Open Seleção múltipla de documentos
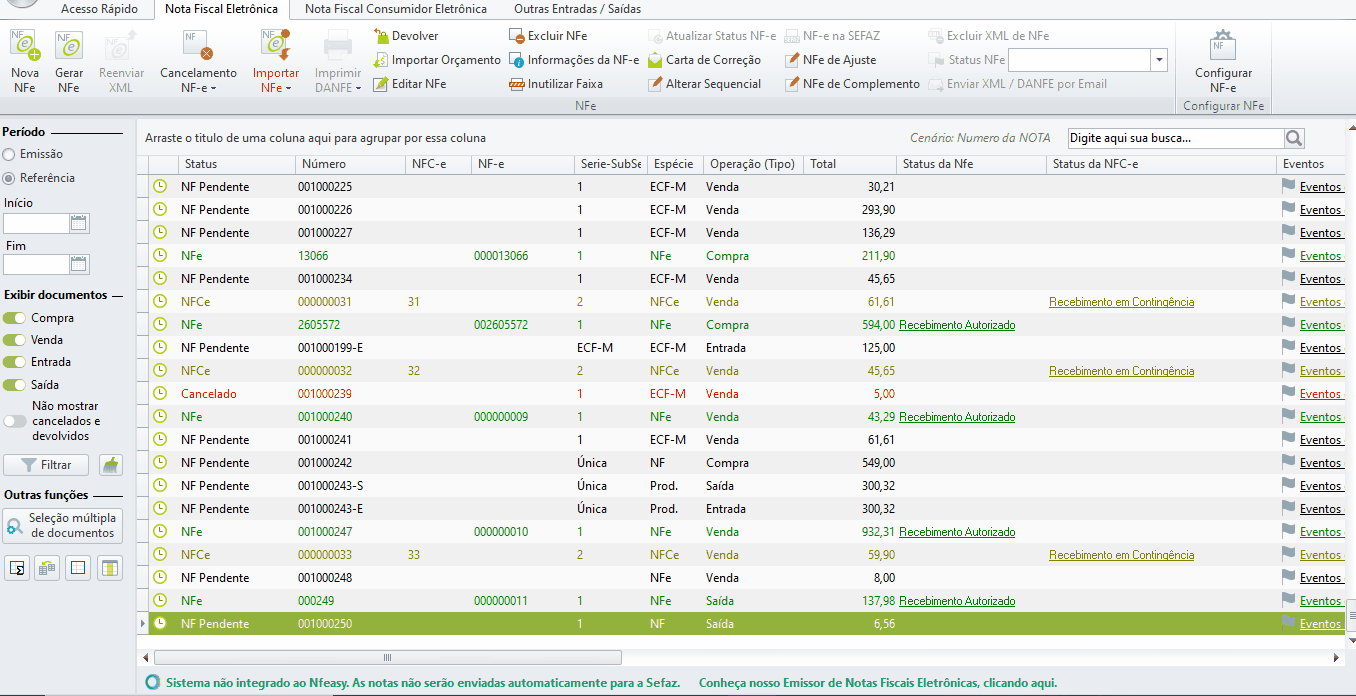 63,525
